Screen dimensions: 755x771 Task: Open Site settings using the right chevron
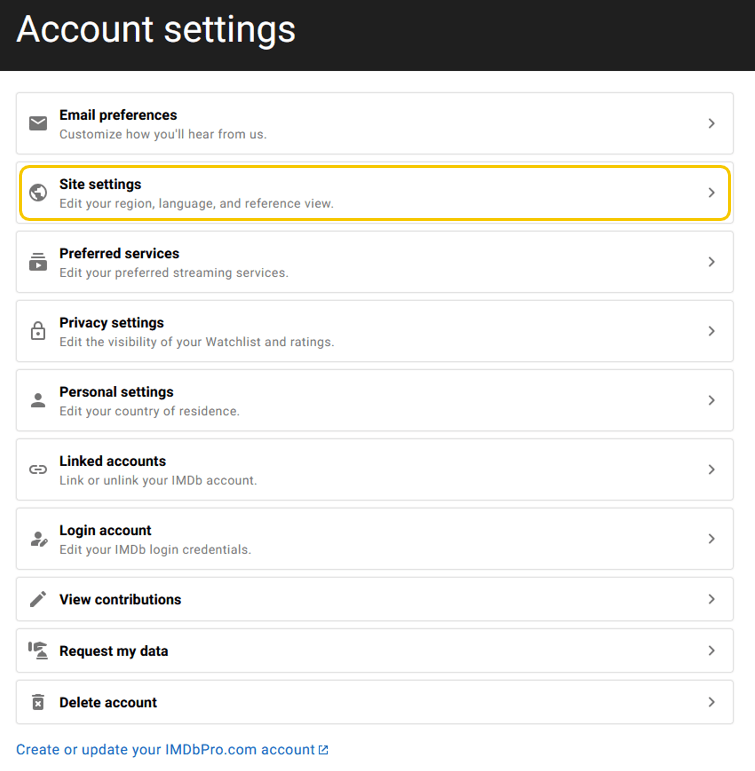711,192
